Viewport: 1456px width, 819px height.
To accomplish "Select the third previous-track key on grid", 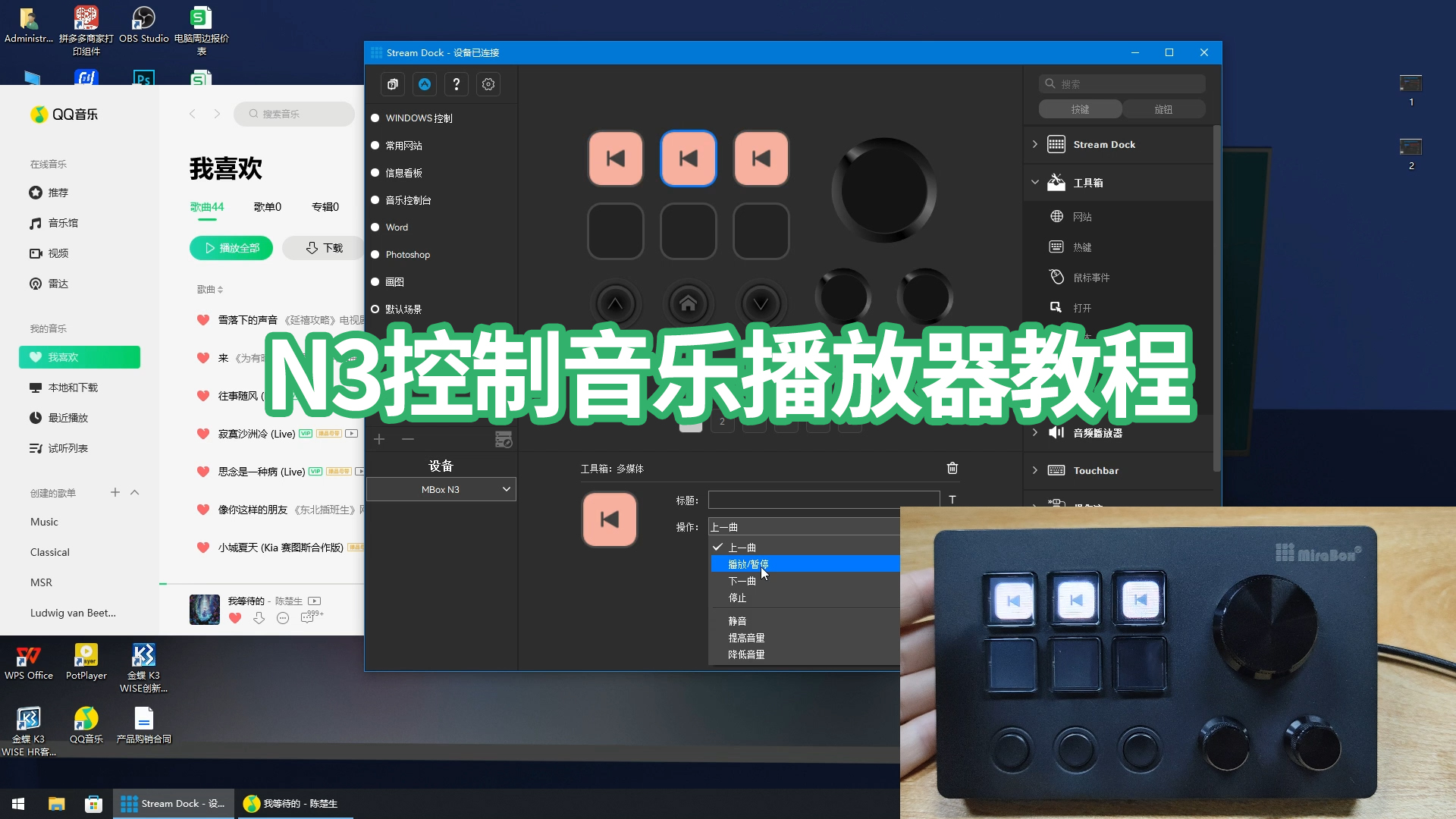I will 761,158.
